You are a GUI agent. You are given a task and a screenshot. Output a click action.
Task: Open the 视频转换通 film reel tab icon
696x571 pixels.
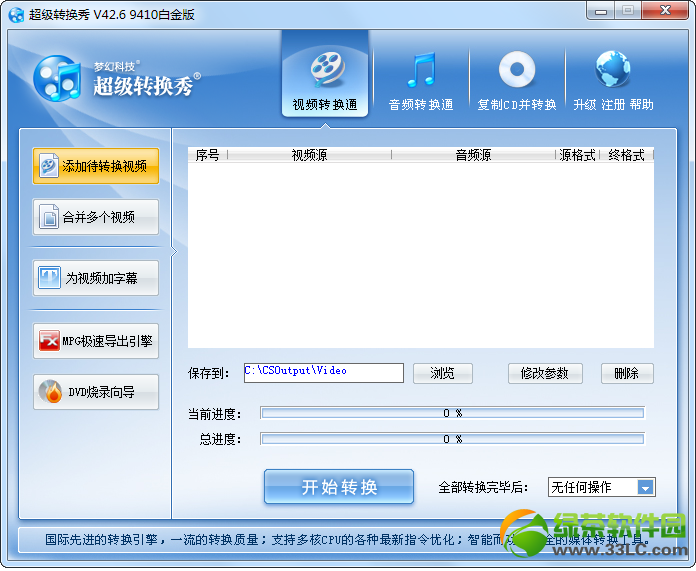[x=327, y=69]
